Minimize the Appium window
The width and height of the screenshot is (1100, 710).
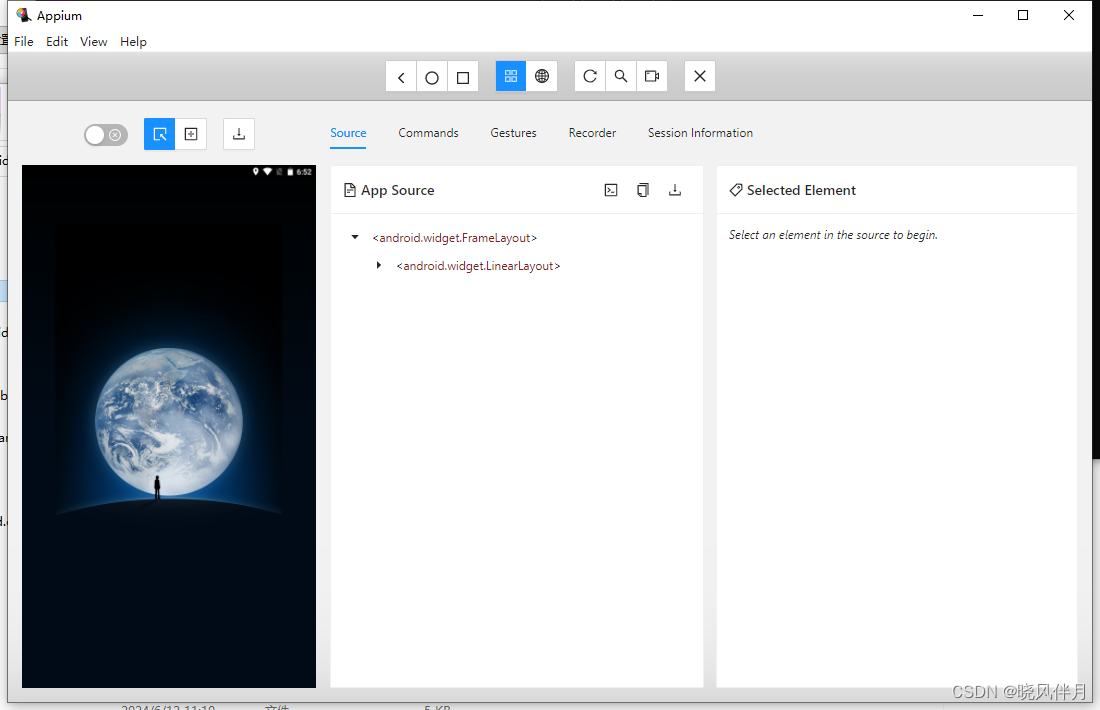click(978, 15)
